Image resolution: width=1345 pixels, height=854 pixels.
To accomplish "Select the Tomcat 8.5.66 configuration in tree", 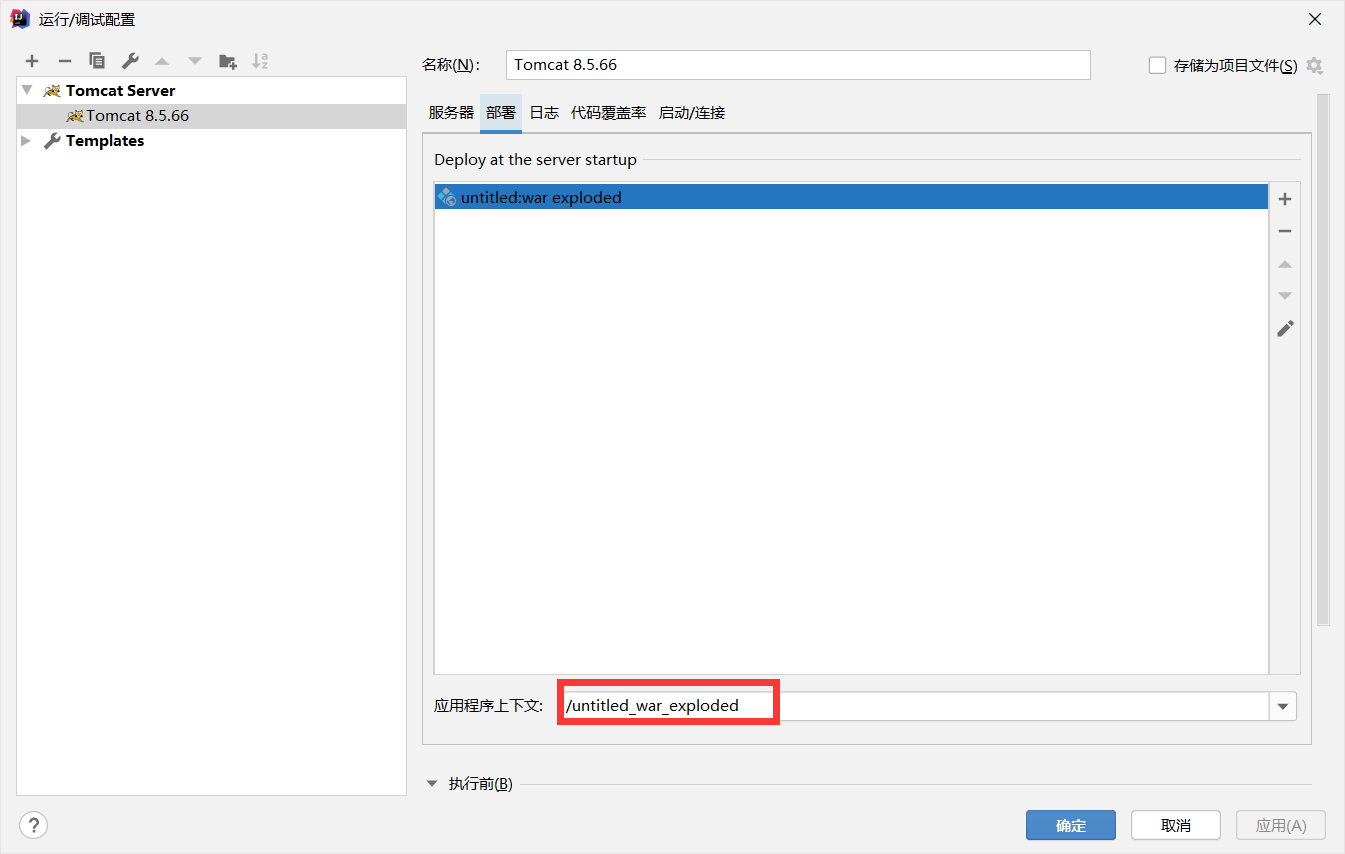I will click(x=212, y=116).
